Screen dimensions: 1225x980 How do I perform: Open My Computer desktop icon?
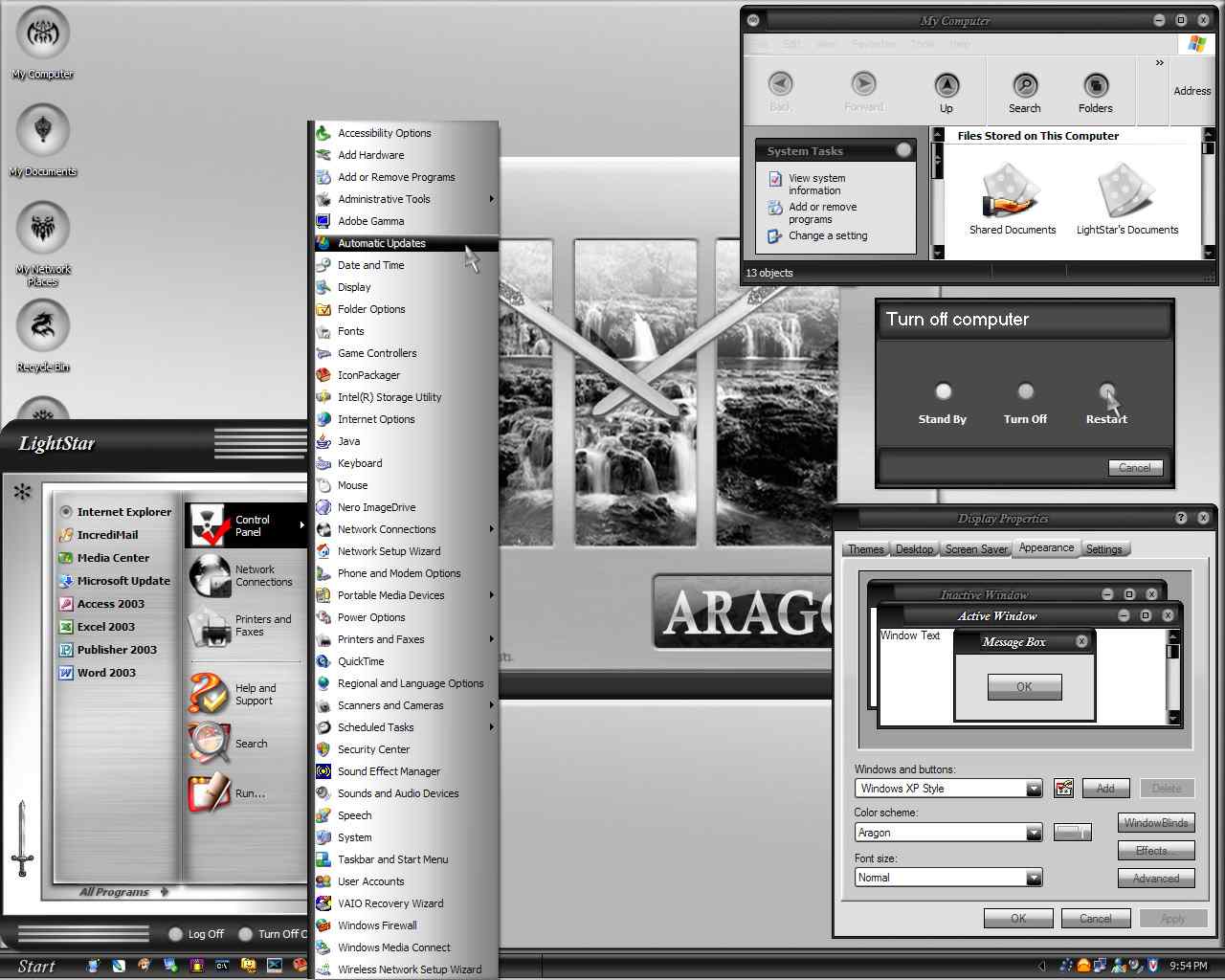[x=42, y=34]
